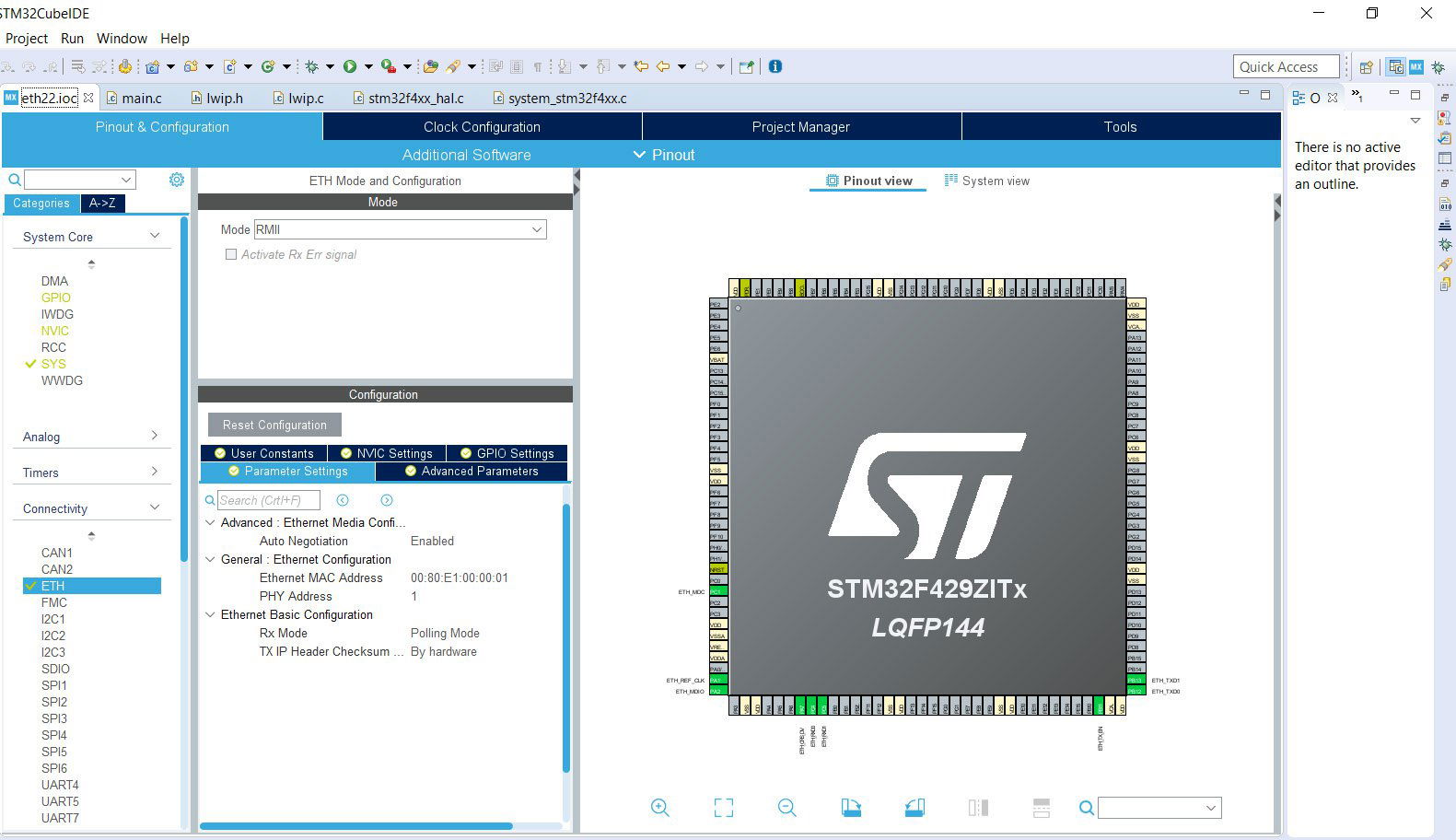This screenshot has height=840, width=1456.
Task: Click the green Run button in toolbar
Action: pos(350,66)
